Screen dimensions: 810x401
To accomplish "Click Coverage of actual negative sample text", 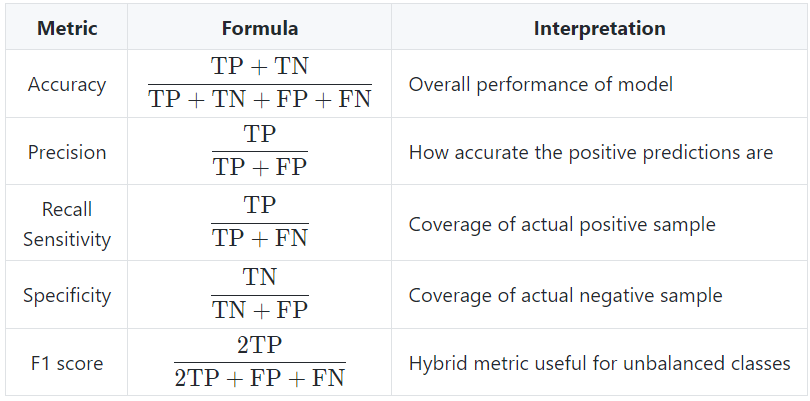I will click(x=565, y=295).
